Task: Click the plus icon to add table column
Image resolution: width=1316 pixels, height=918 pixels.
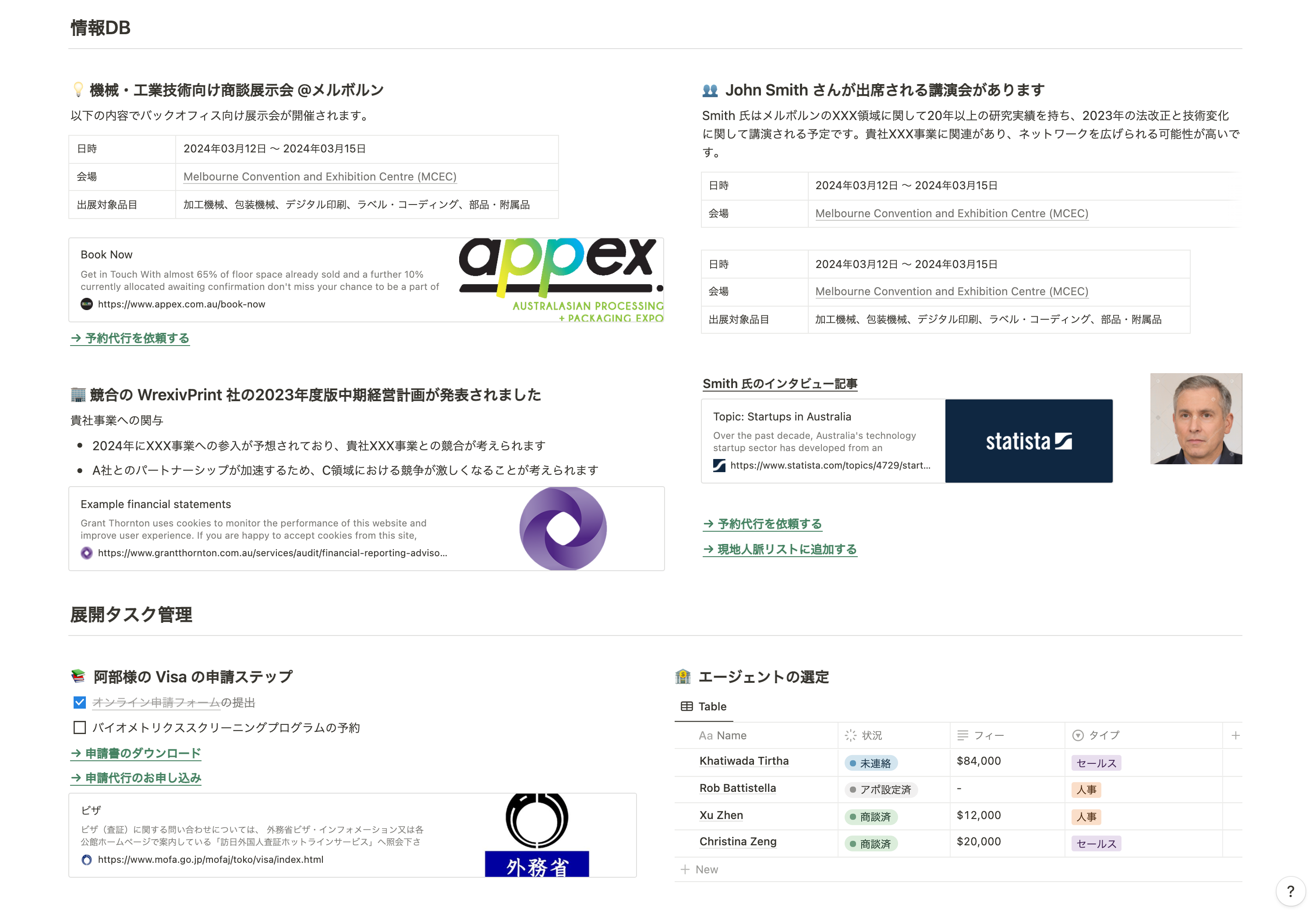Action: 1235,735
